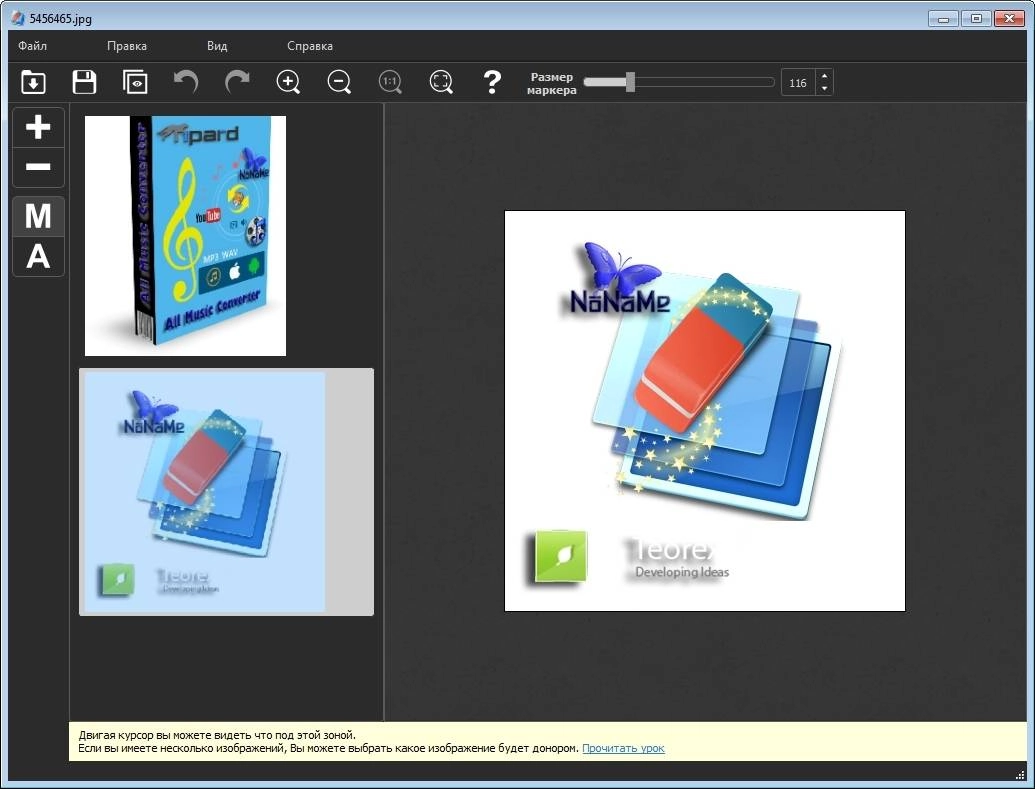Image resolution: width=1035 pixels, height=789 pixels.
Task: Click the minus remove image button
Action: coord(38,167)
